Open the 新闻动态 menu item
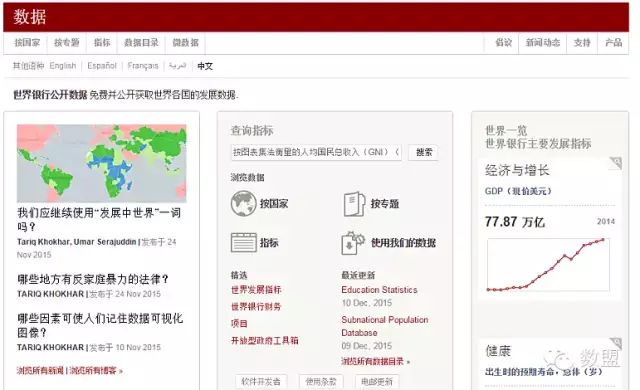 (542, 42)
